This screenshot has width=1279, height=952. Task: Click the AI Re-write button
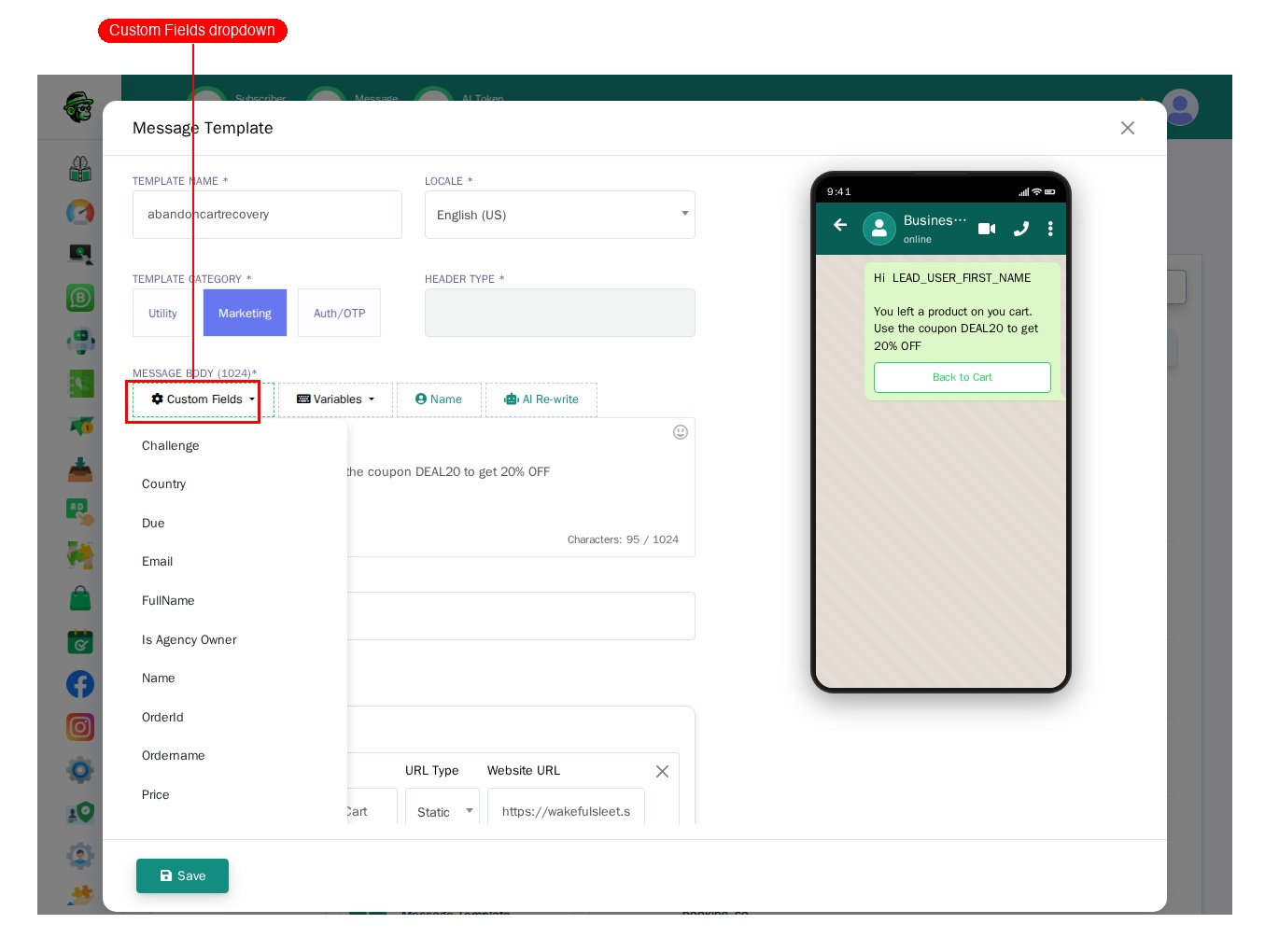541,399
